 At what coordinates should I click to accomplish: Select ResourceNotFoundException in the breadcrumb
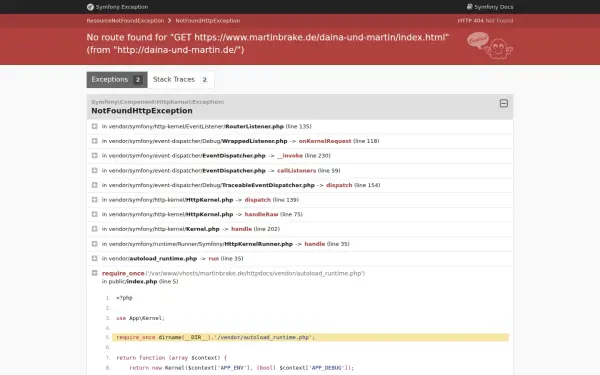coord(125,21)
